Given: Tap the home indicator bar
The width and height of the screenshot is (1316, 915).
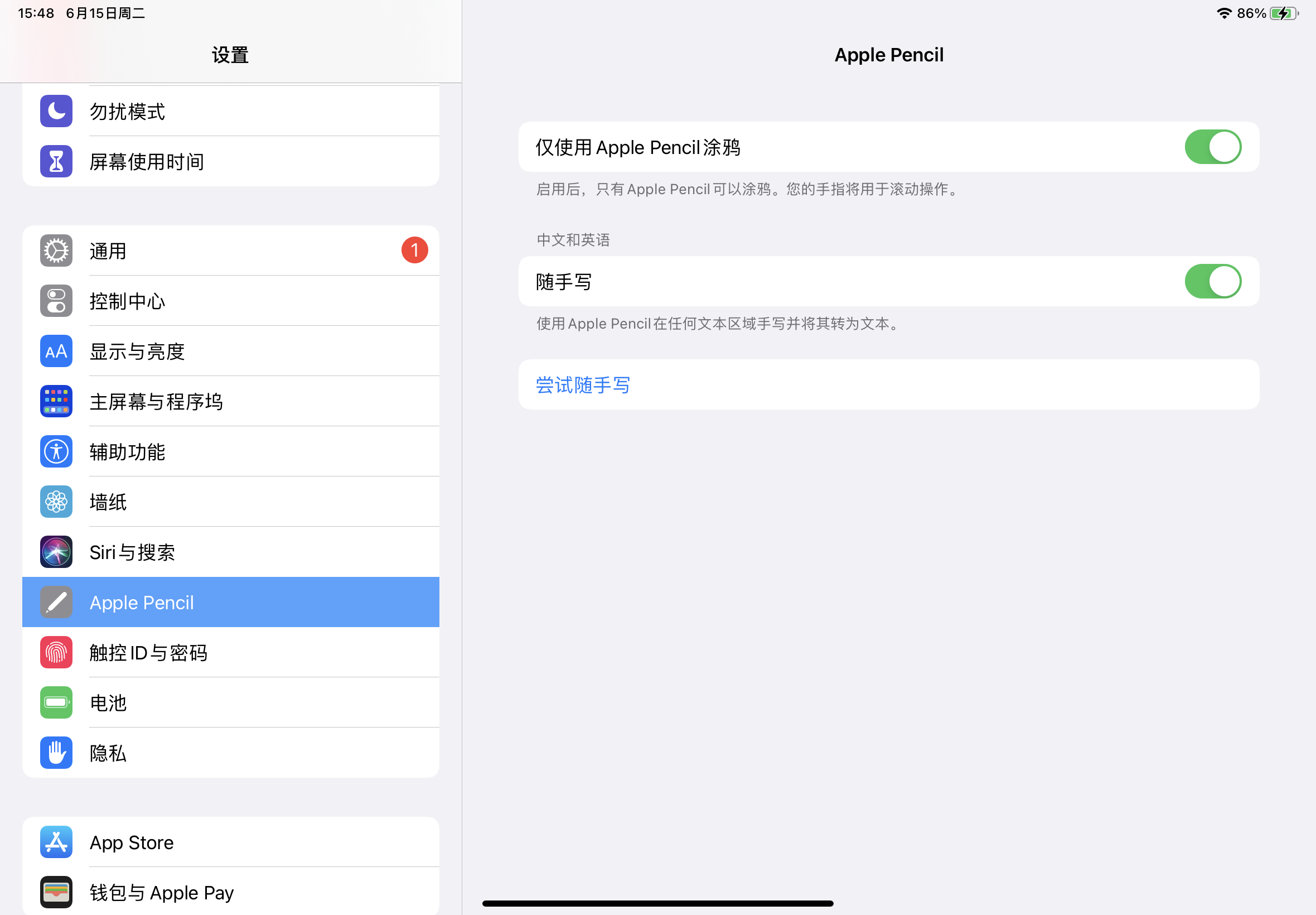Looking at the screenshot, I should coord(657,903).
